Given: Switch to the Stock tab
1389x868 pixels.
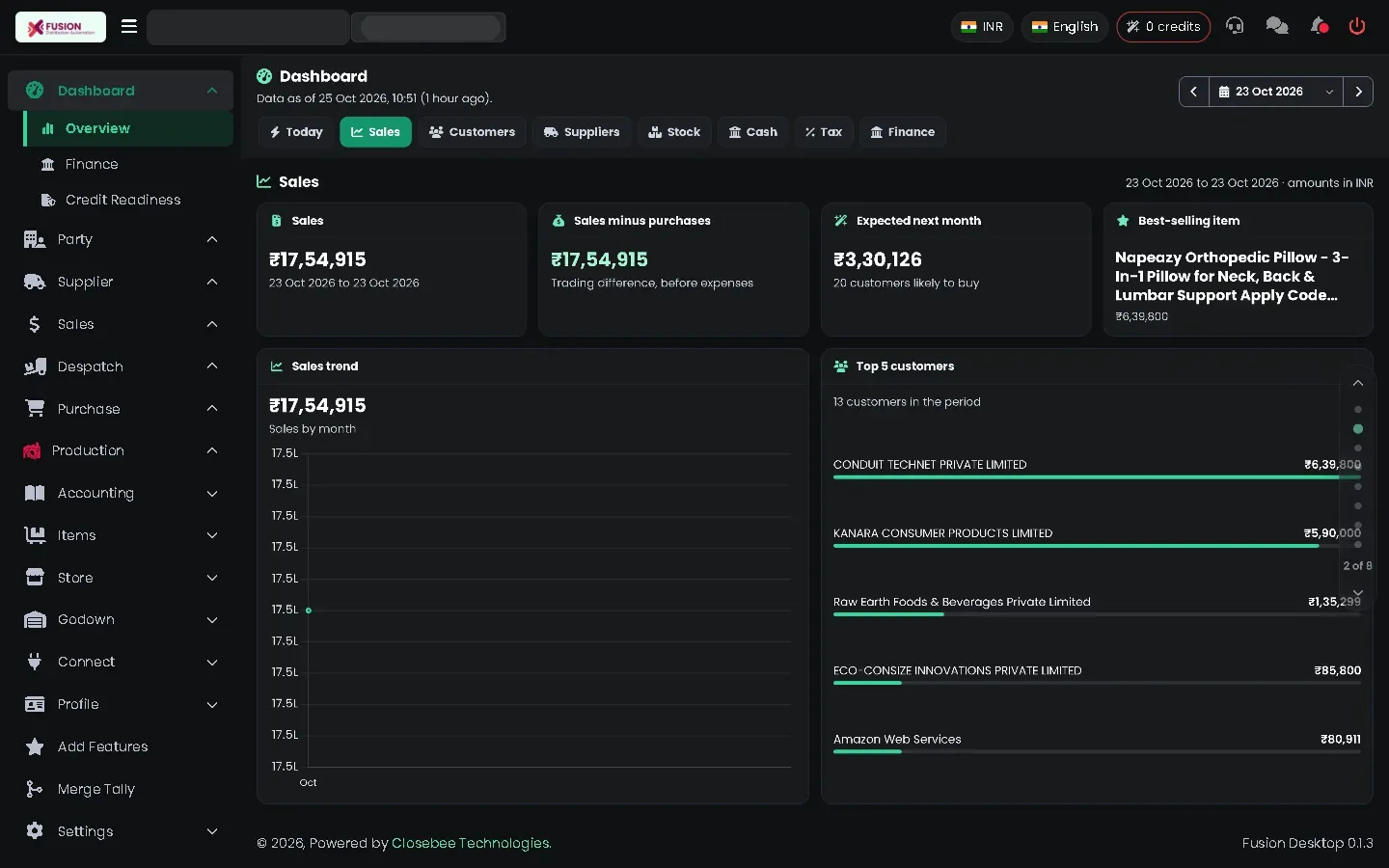Looking at the screenshot, I should click(x=674, y=132).
